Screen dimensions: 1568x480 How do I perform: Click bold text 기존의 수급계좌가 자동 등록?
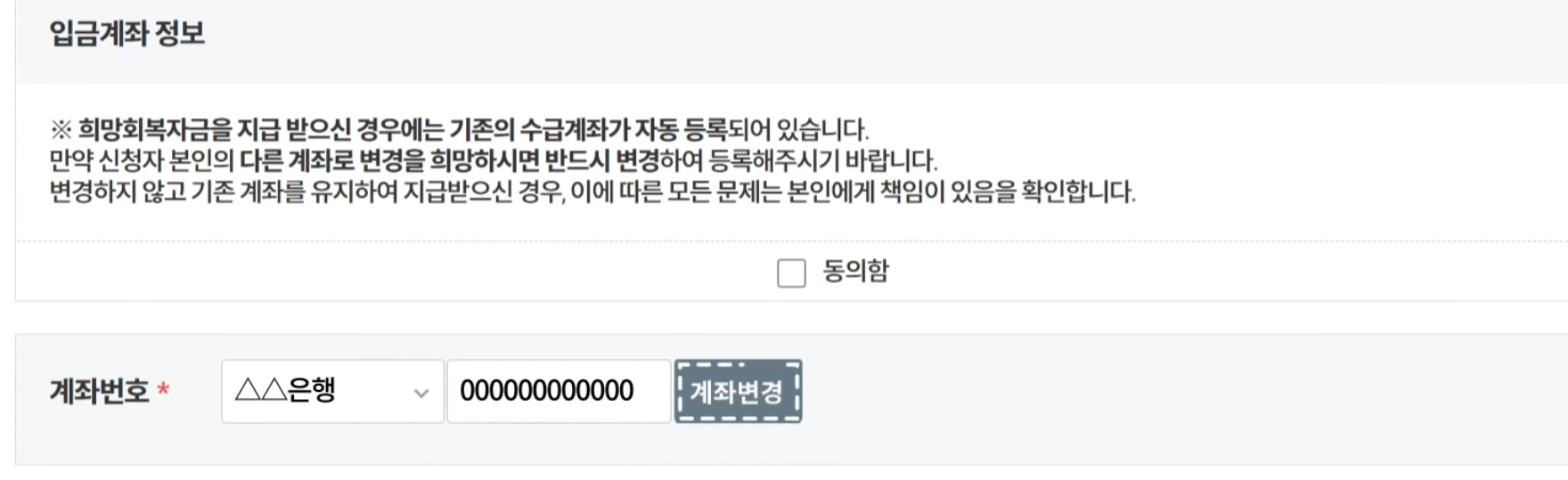[x=588, y=130]
